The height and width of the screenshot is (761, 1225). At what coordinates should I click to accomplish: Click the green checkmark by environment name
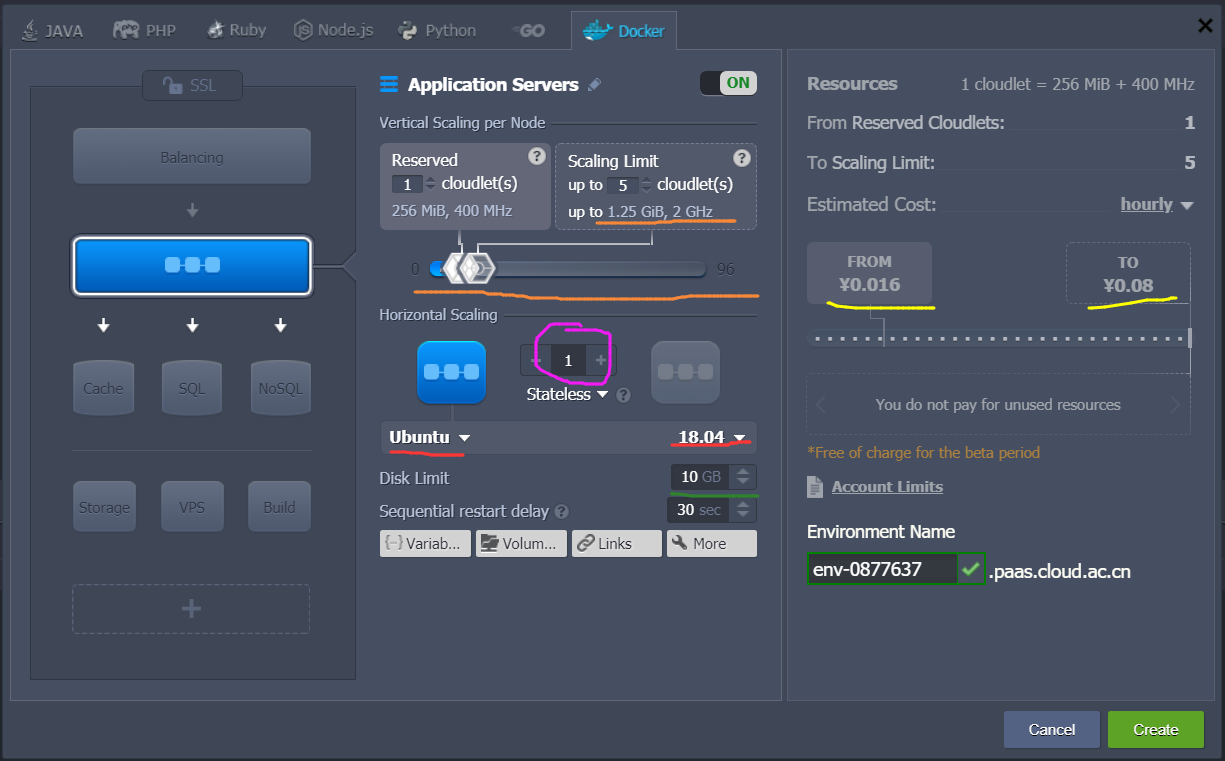(x=970, y=570)
